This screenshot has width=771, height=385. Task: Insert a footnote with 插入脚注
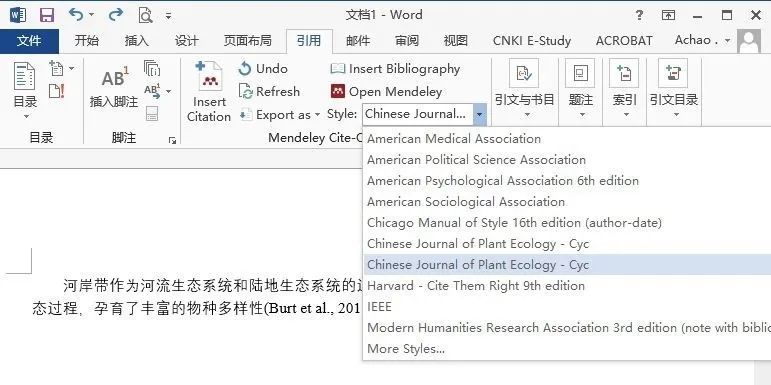click(114, 89)
